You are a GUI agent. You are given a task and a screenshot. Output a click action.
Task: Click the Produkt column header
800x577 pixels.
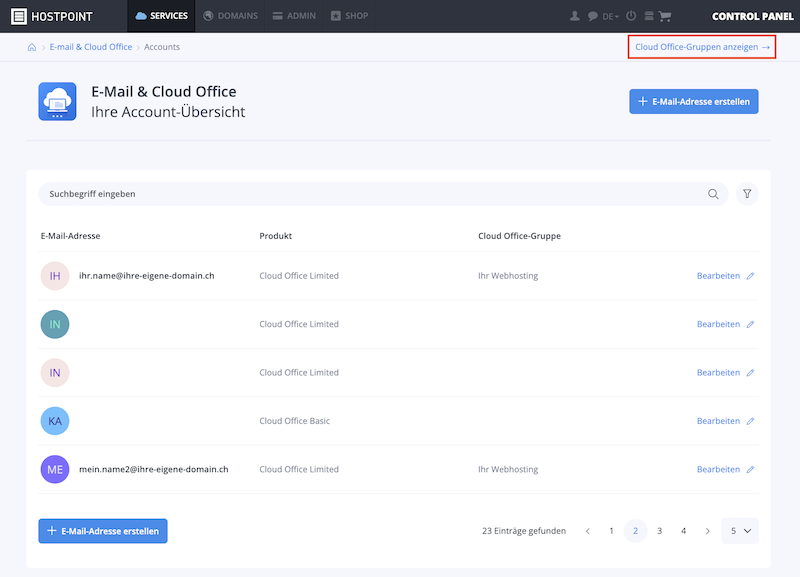pos(276,236)
